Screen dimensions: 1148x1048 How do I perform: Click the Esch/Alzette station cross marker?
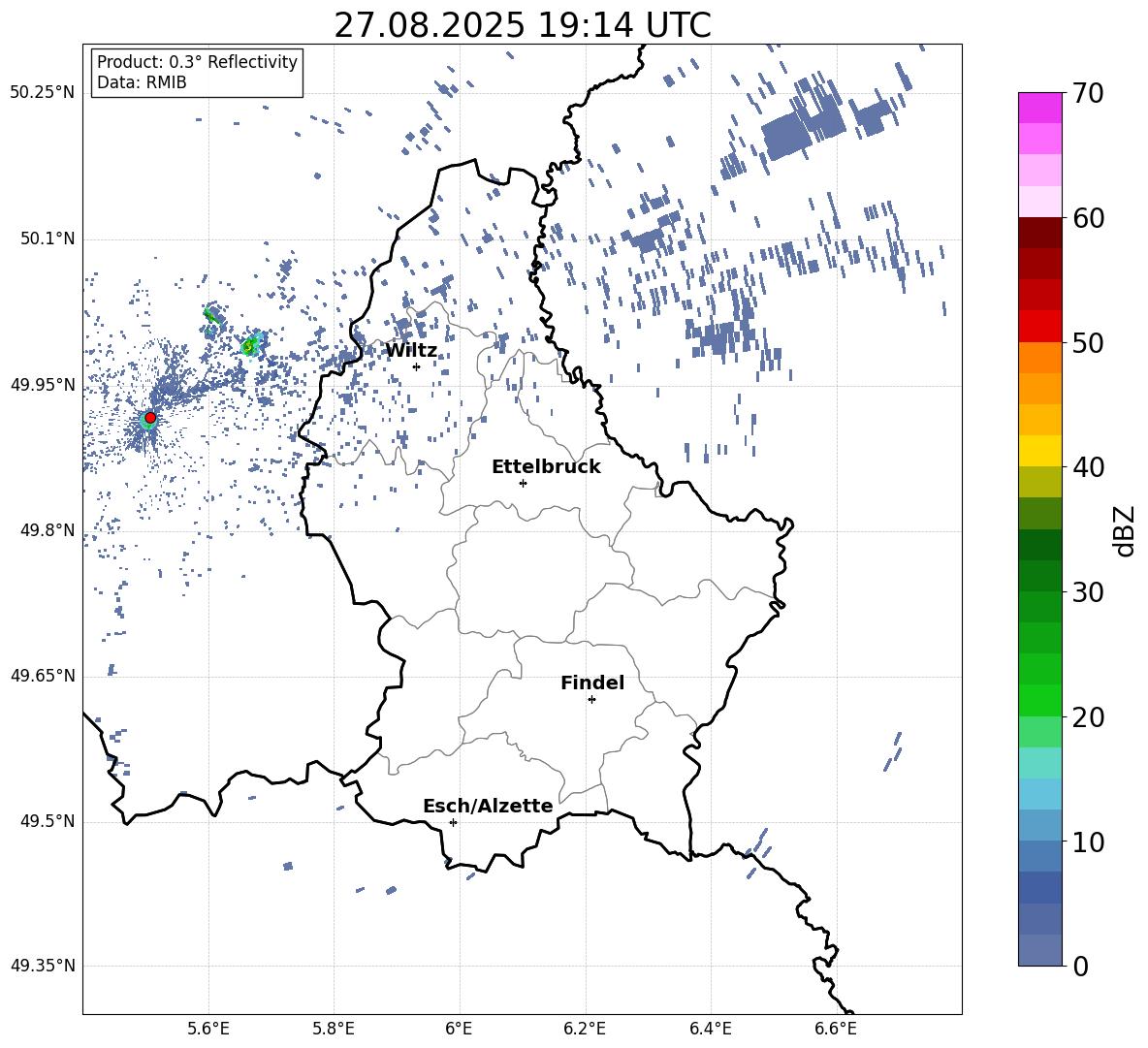point(453,822)
